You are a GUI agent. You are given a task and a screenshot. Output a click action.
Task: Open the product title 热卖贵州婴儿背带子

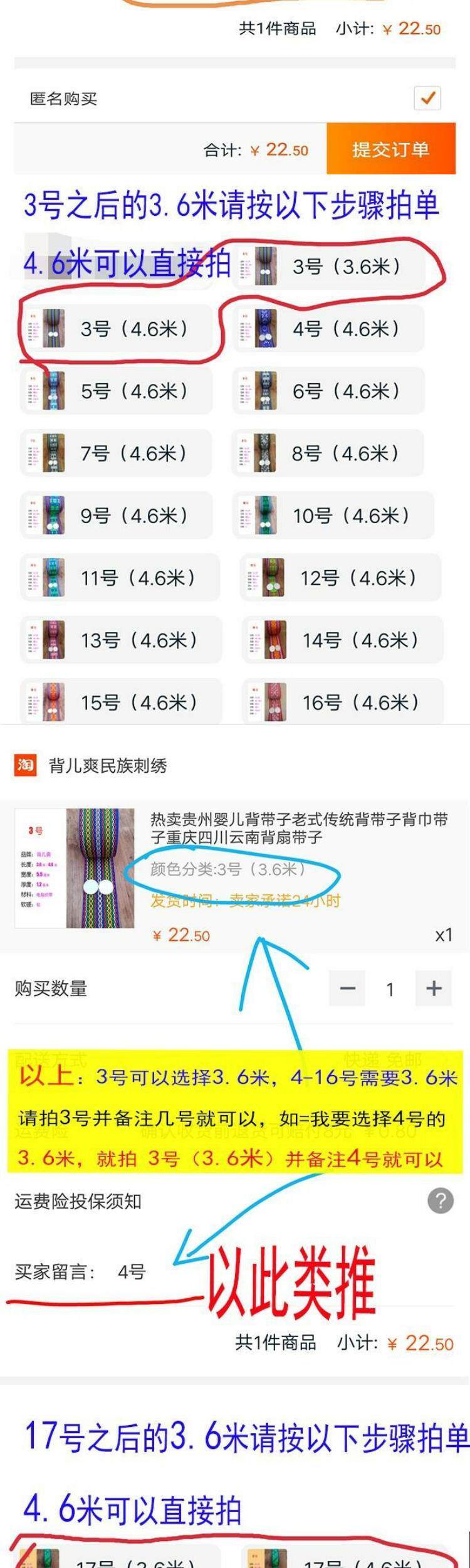point(300,828)
